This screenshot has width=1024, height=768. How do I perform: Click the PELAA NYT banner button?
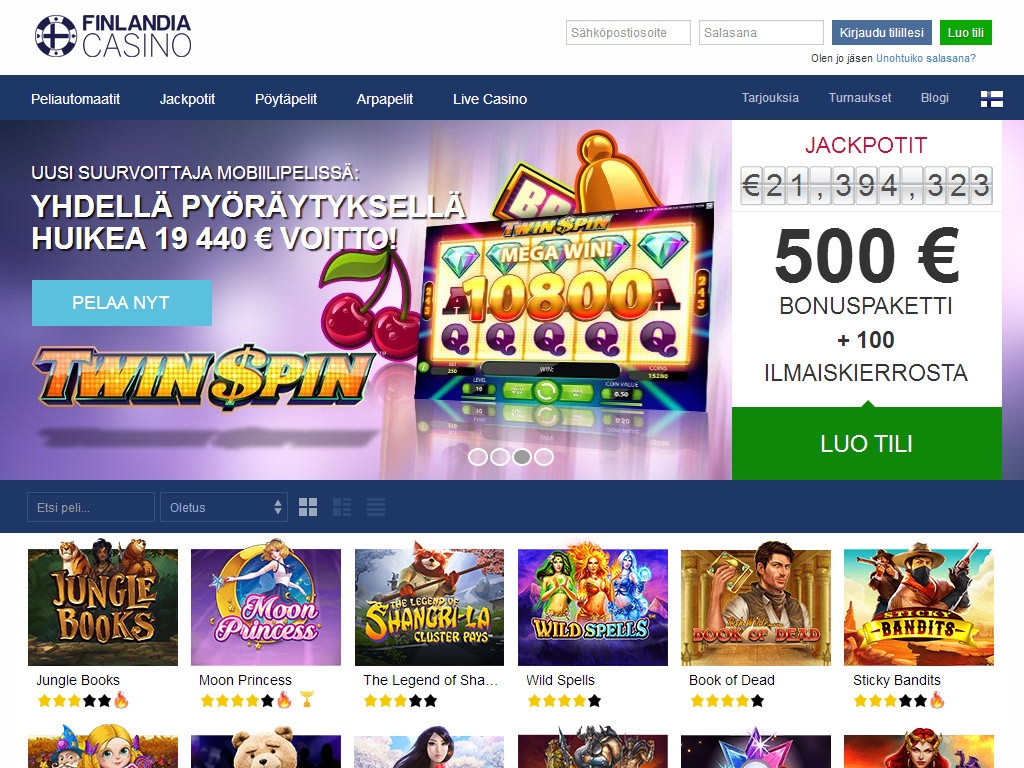coord(122,303)
